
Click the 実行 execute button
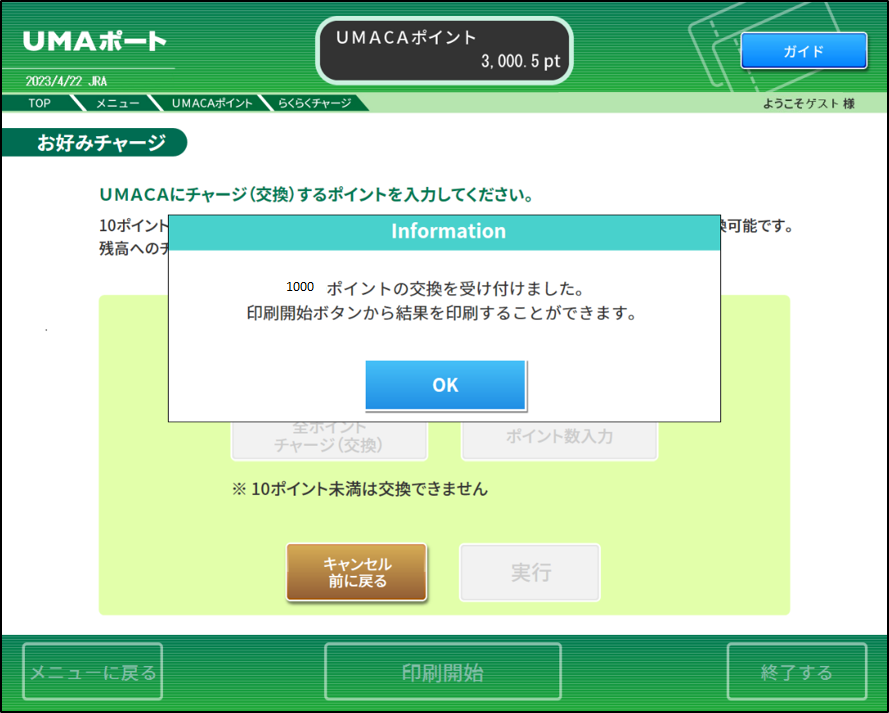(x=530, y=573)
